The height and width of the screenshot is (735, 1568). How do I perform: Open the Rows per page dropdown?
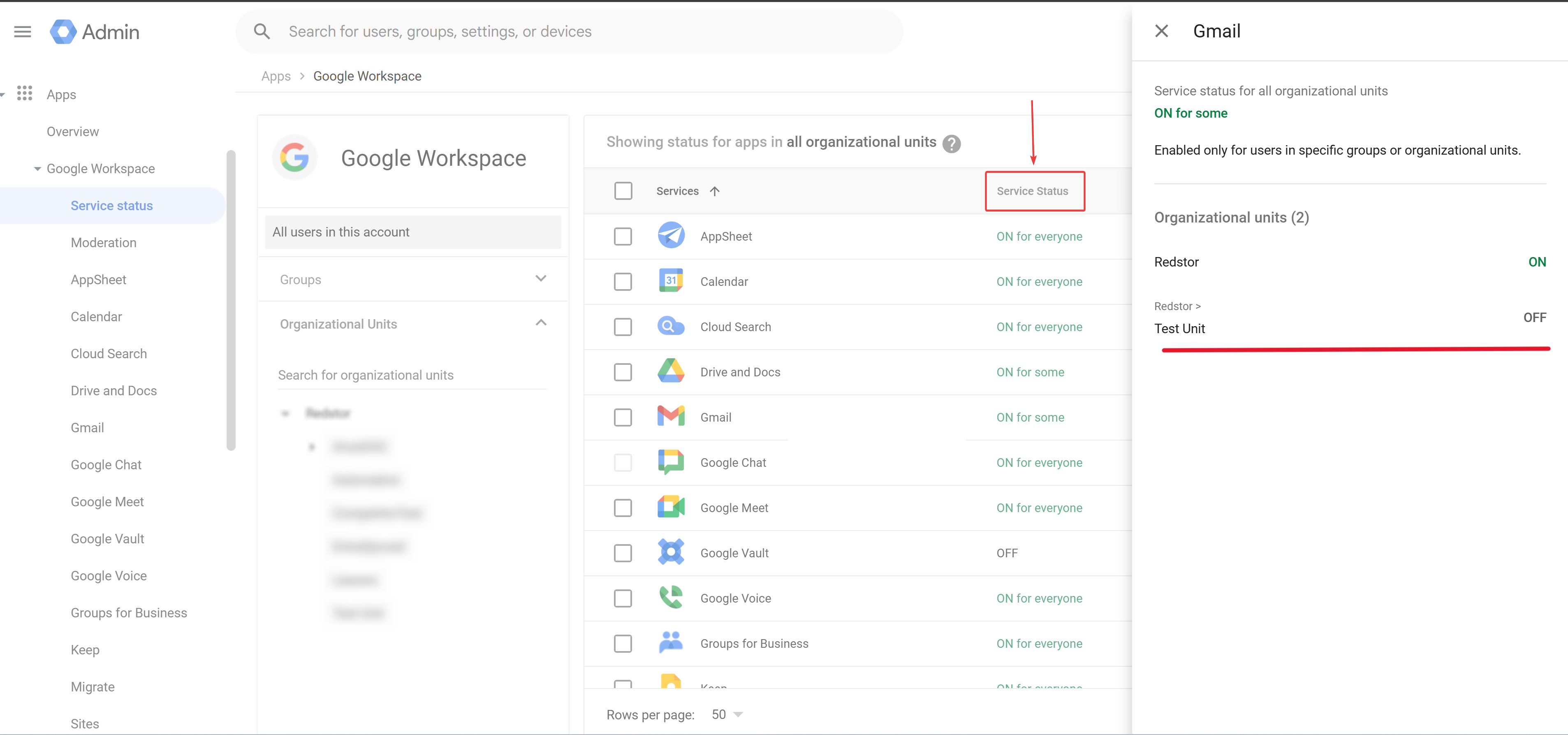pos(727,714)
